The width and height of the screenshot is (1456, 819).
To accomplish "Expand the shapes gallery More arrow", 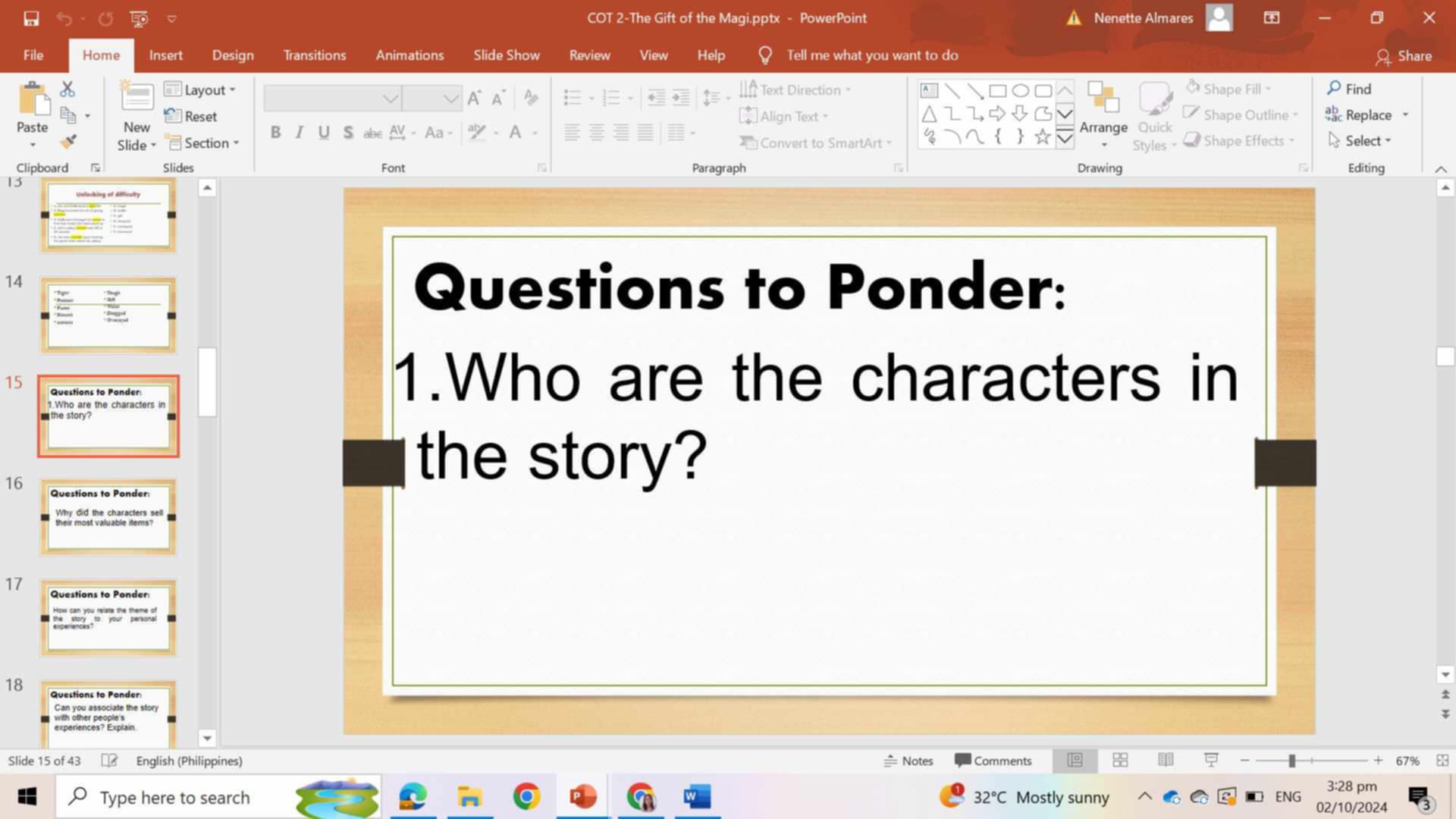I will coord(1065,138).
